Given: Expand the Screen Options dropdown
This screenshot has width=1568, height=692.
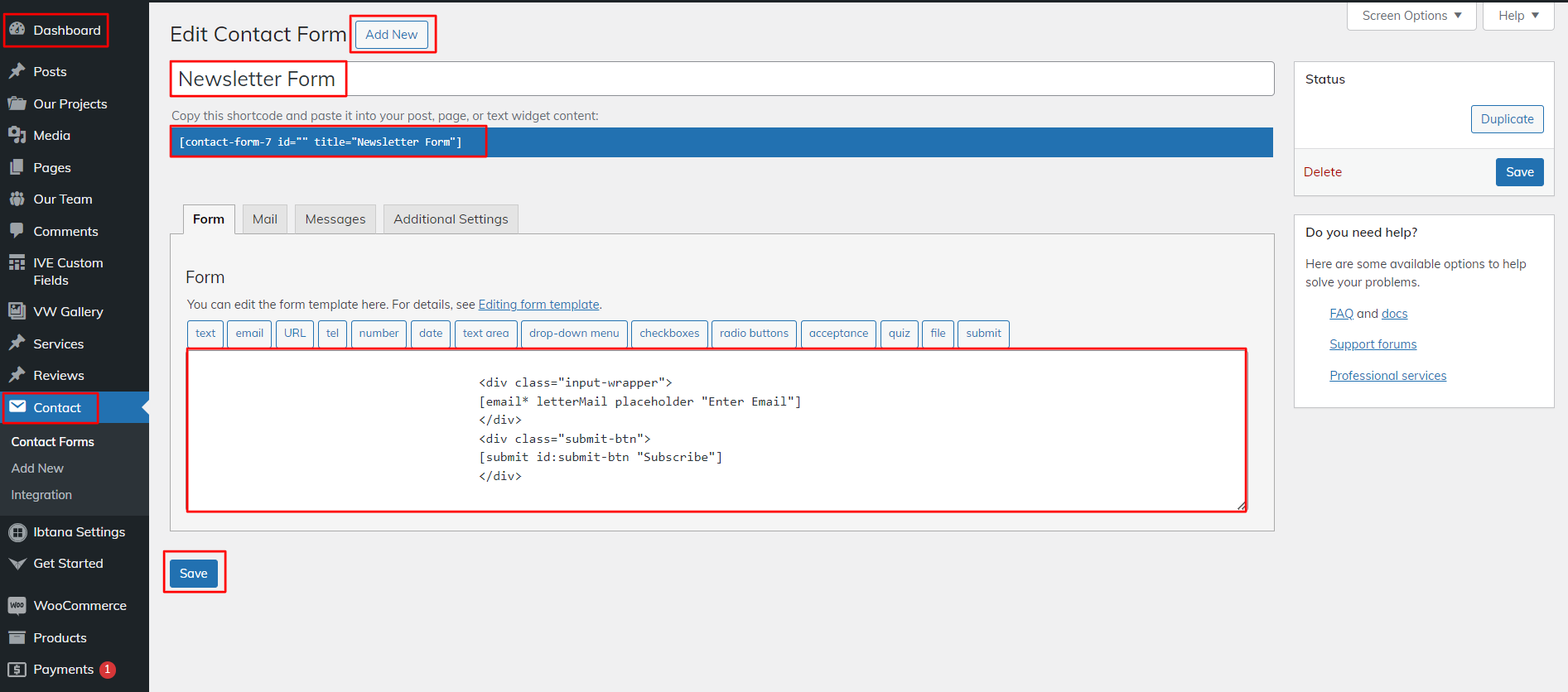Looking at the screenshot, I should pyautogui.click(x=1411, y=16).
